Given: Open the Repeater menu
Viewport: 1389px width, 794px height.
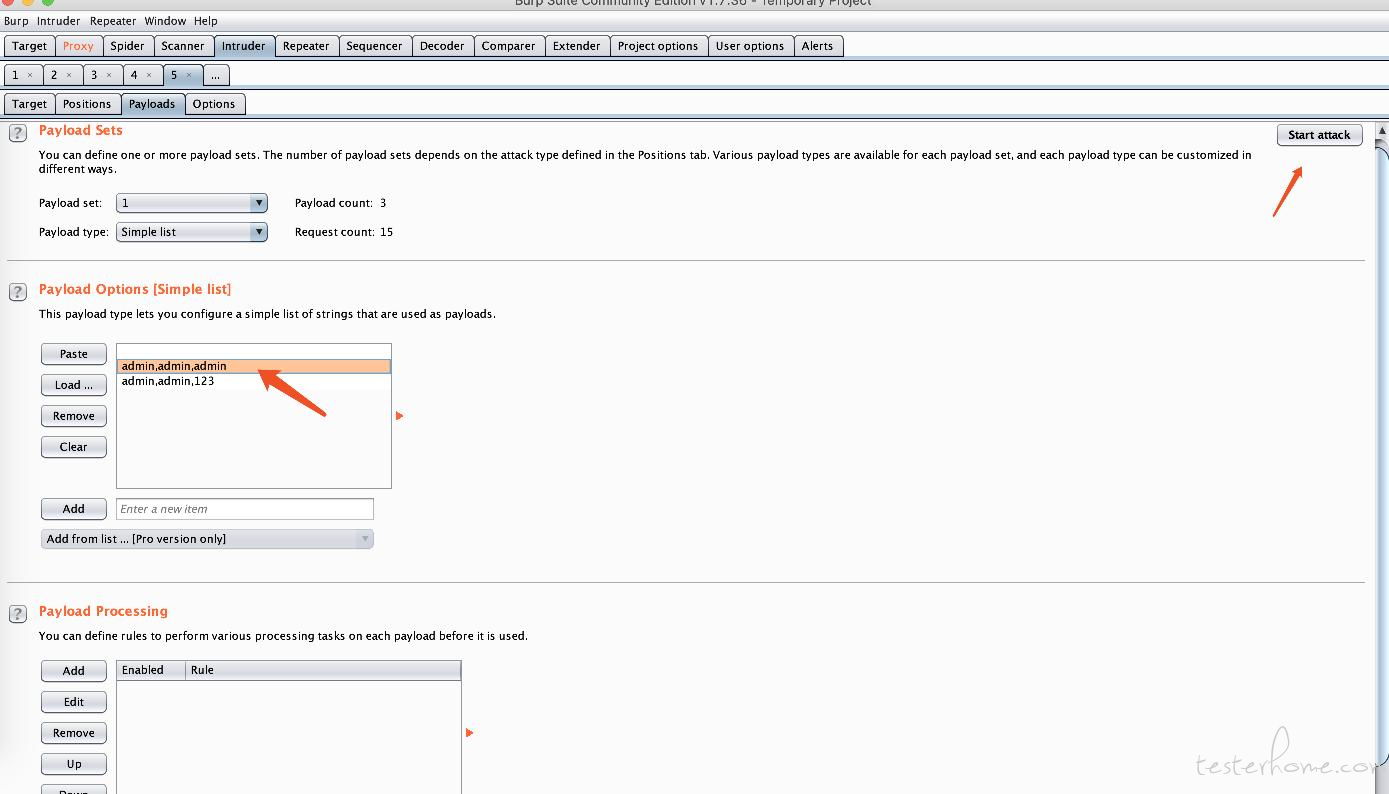Looking at the screenshot, I should tap(113, 21).
